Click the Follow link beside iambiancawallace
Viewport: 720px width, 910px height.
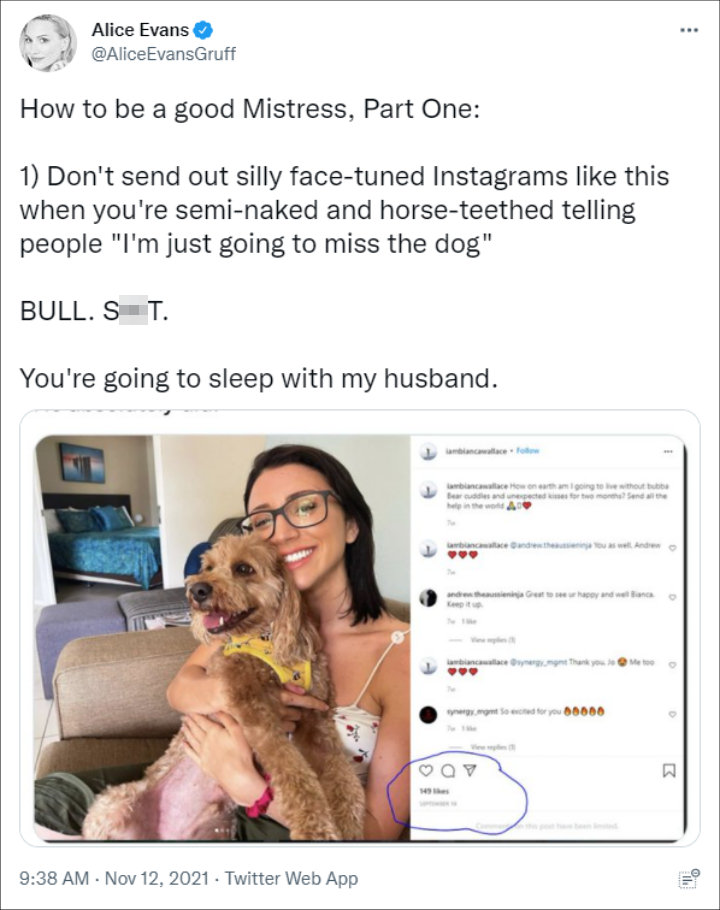(527, 450)
